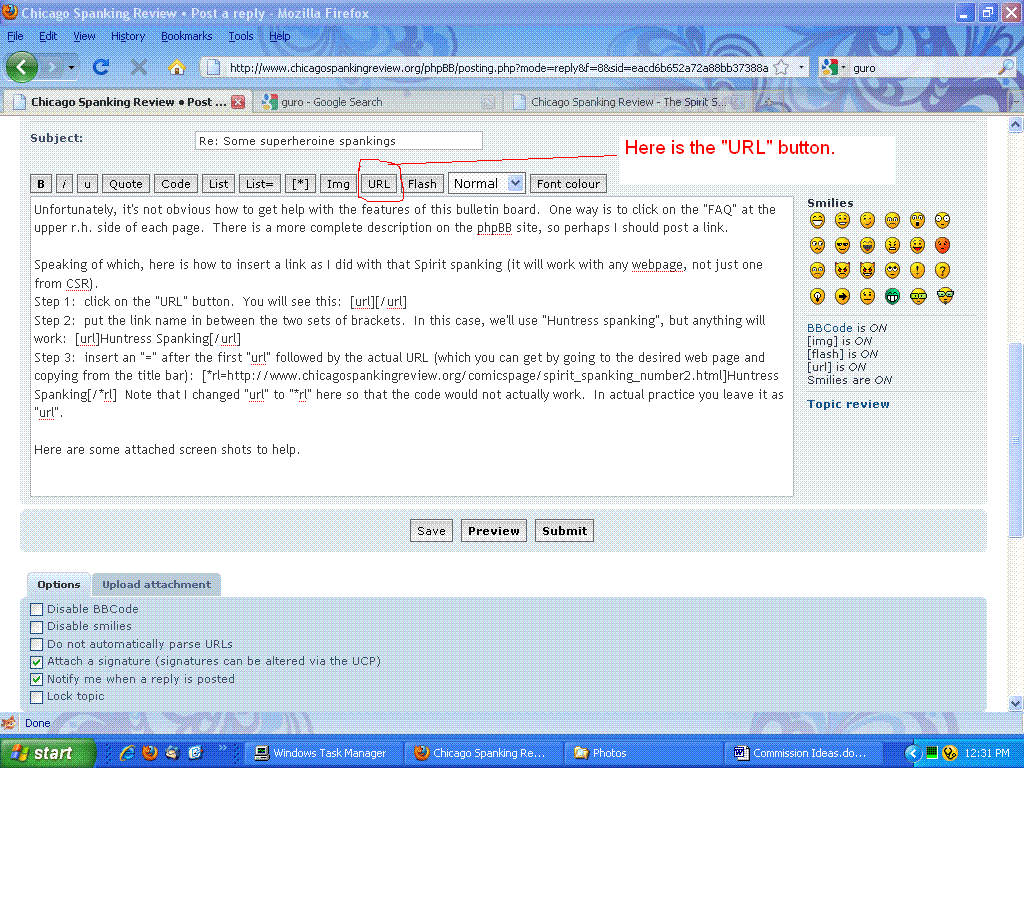Insert the surprised open-mouth smiley
The image size is (1024, 900).
tap(918, 220)
